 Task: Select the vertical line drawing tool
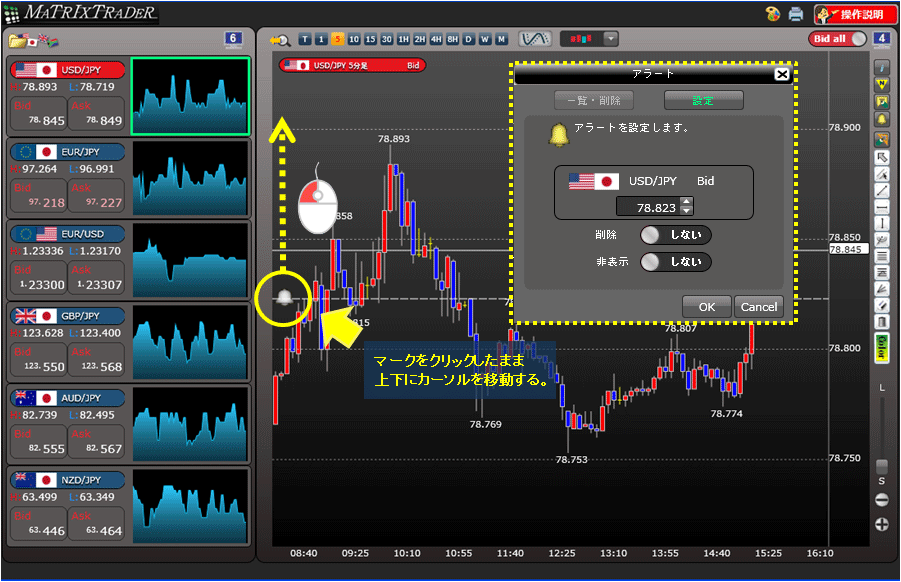[881, 223]
